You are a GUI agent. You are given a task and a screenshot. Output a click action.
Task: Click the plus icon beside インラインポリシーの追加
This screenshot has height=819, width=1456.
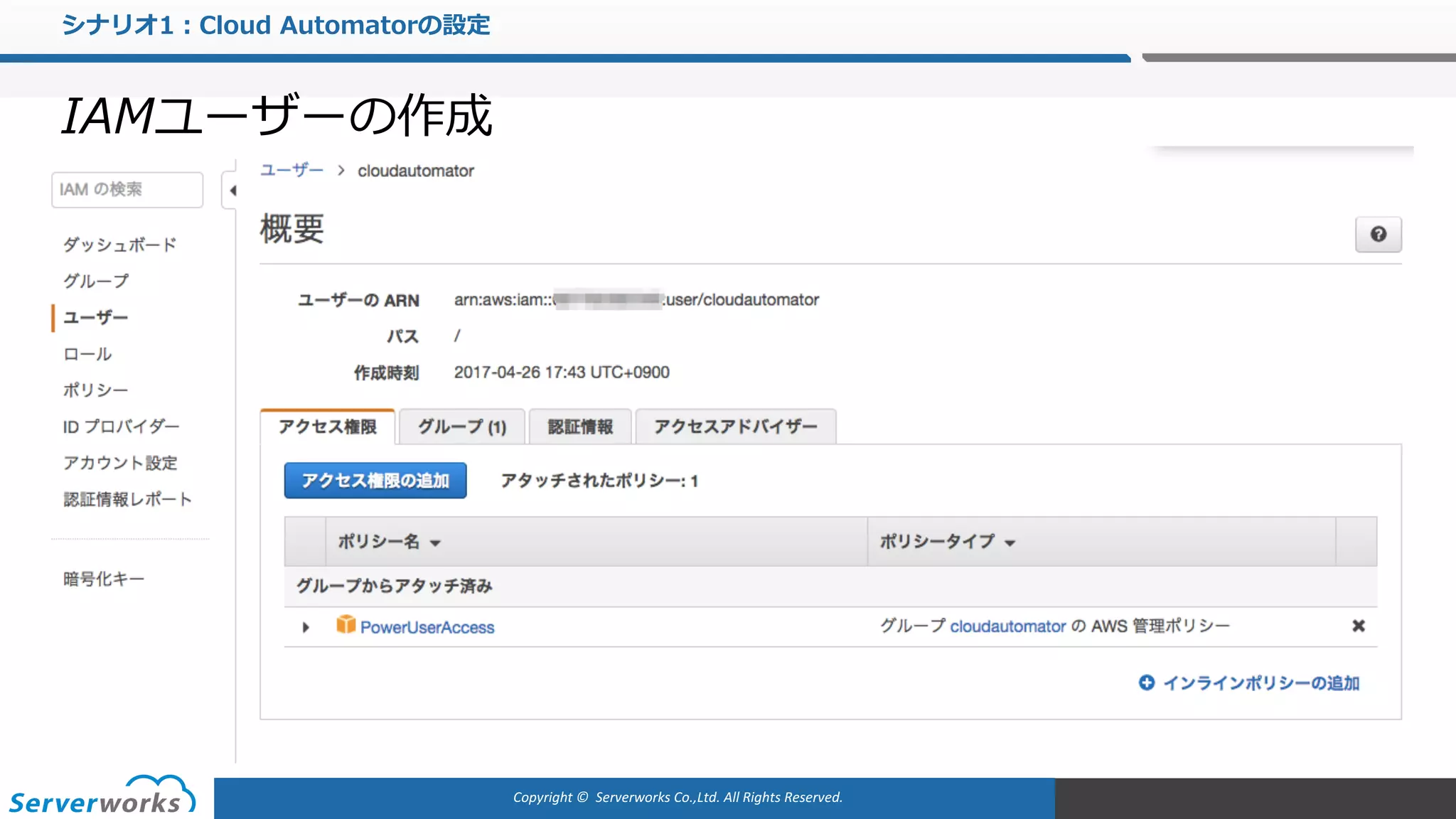click(1146, 682)
